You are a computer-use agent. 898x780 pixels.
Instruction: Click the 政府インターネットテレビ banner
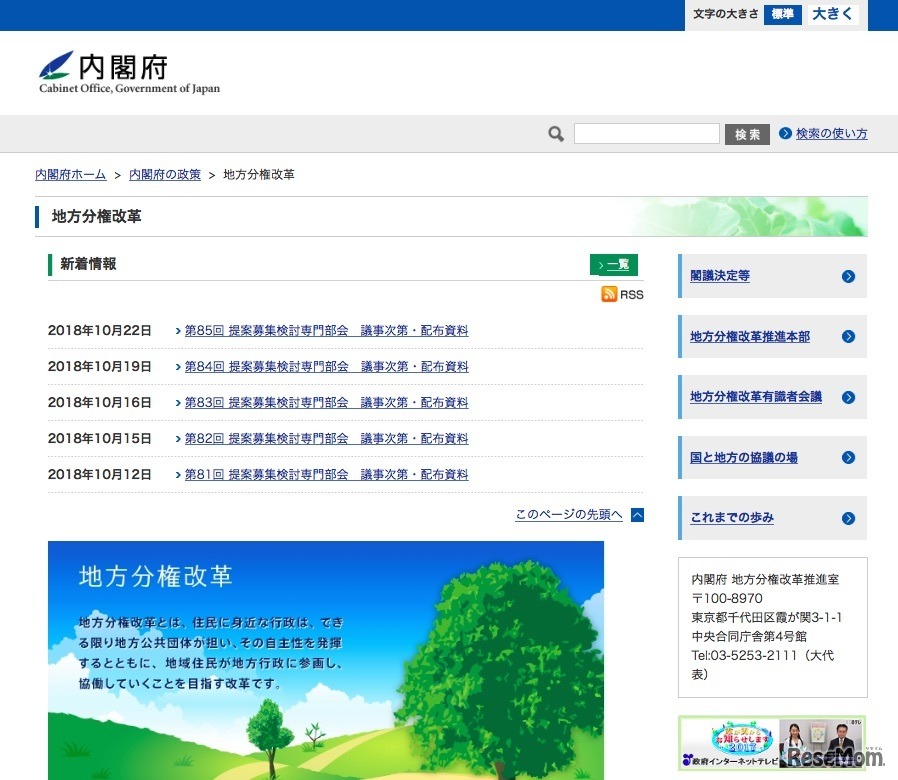click(x=771, y=743)
